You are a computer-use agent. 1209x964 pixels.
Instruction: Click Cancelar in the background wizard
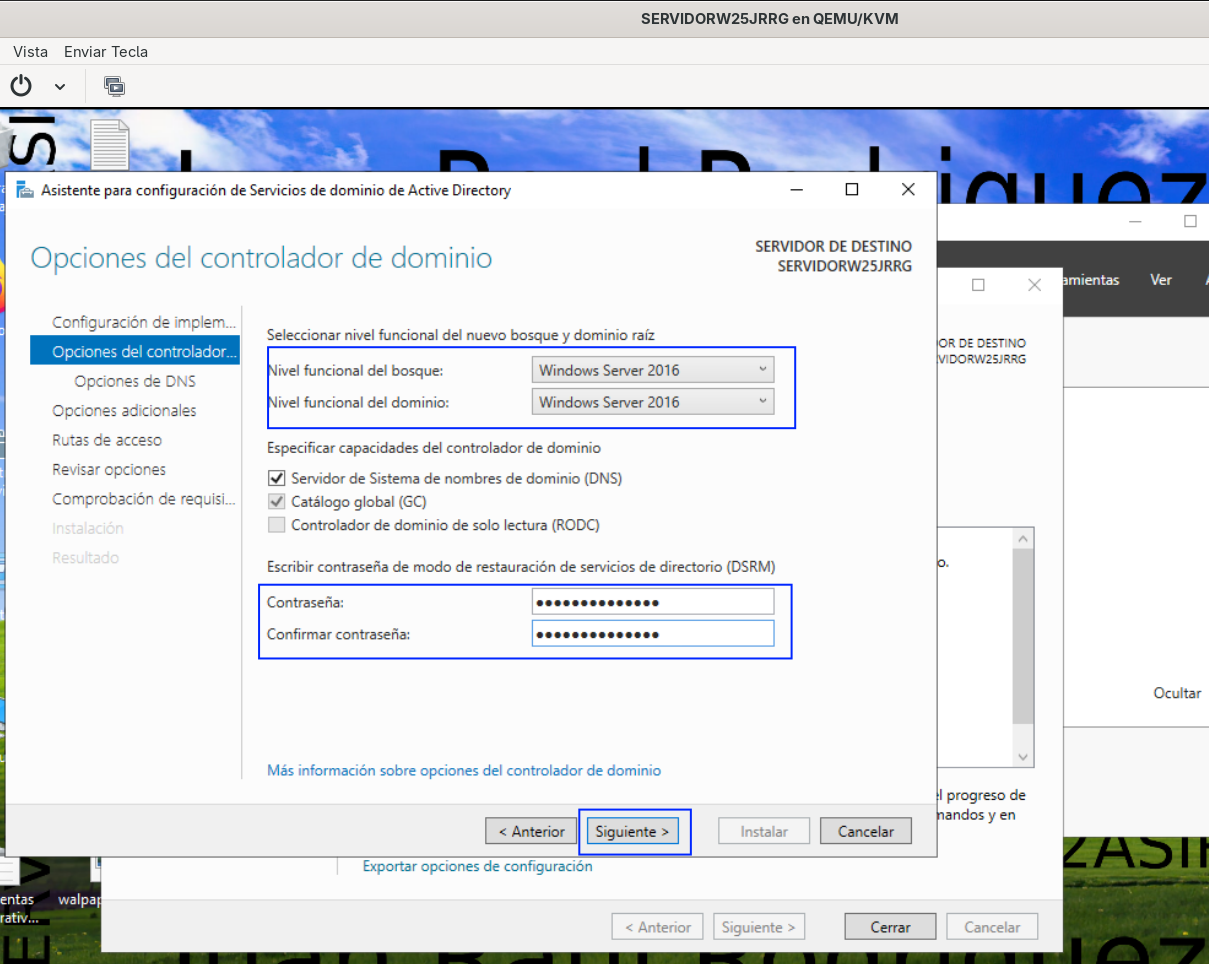(x=992, y=927)
